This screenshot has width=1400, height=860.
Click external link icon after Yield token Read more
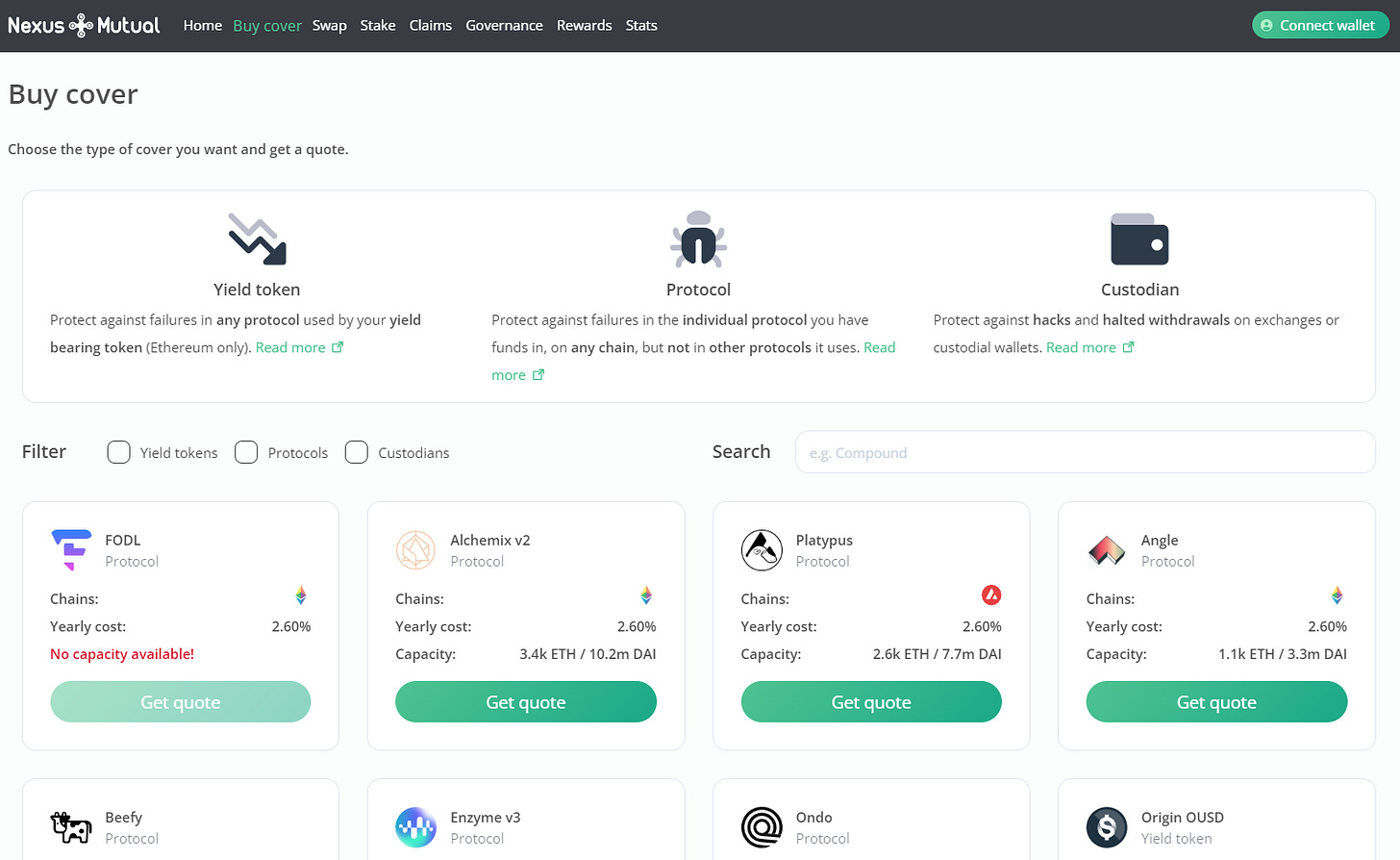[337, 347]
